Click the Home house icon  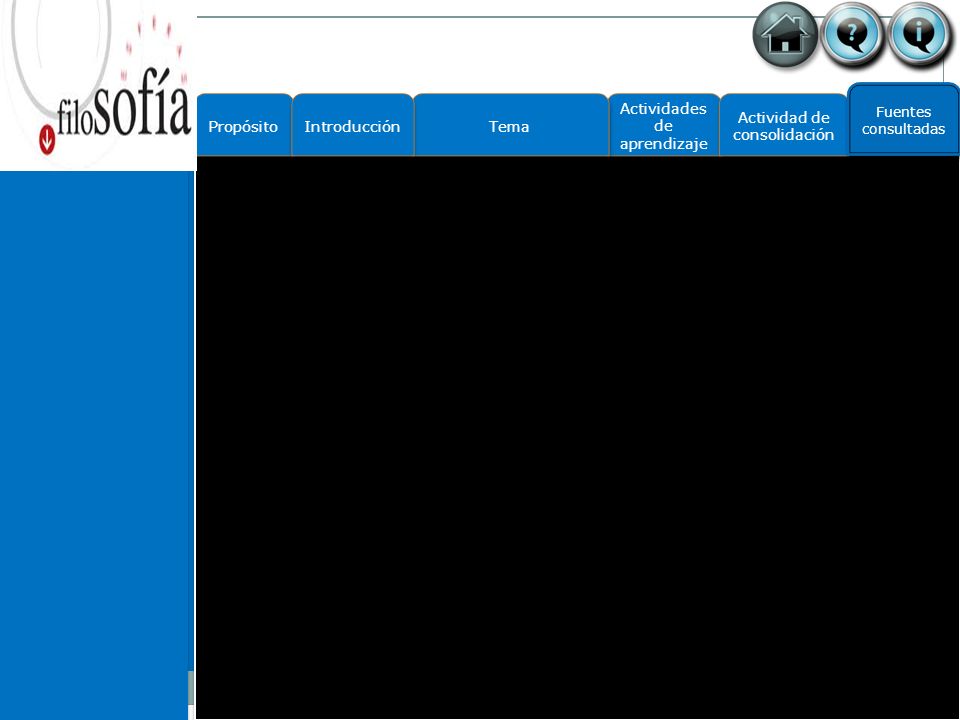tap(785, 35)
